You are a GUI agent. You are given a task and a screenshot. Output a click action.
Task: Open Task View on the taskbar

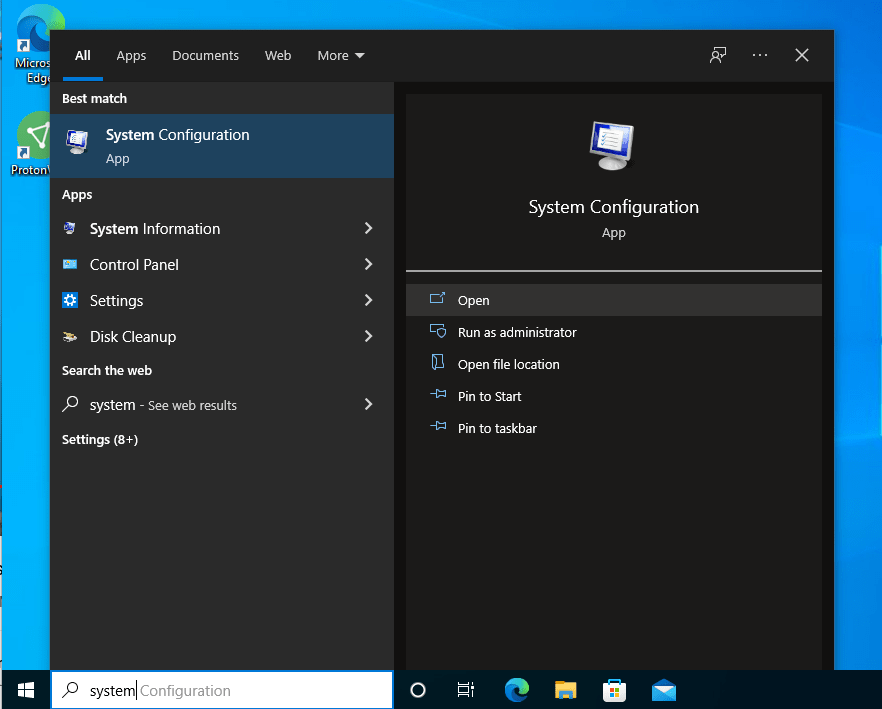(466, 690)
